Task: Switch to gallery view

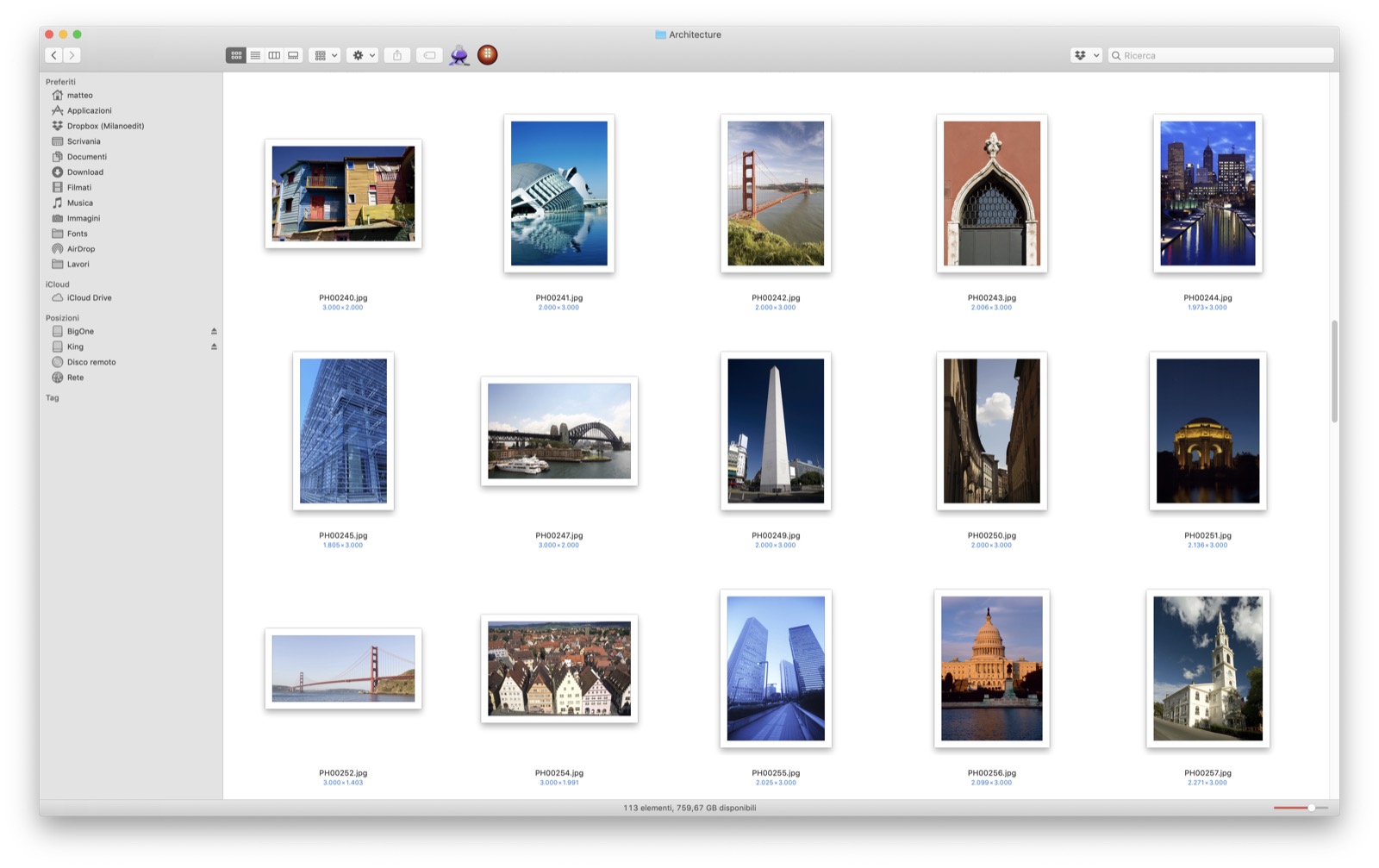Action: 293,55
